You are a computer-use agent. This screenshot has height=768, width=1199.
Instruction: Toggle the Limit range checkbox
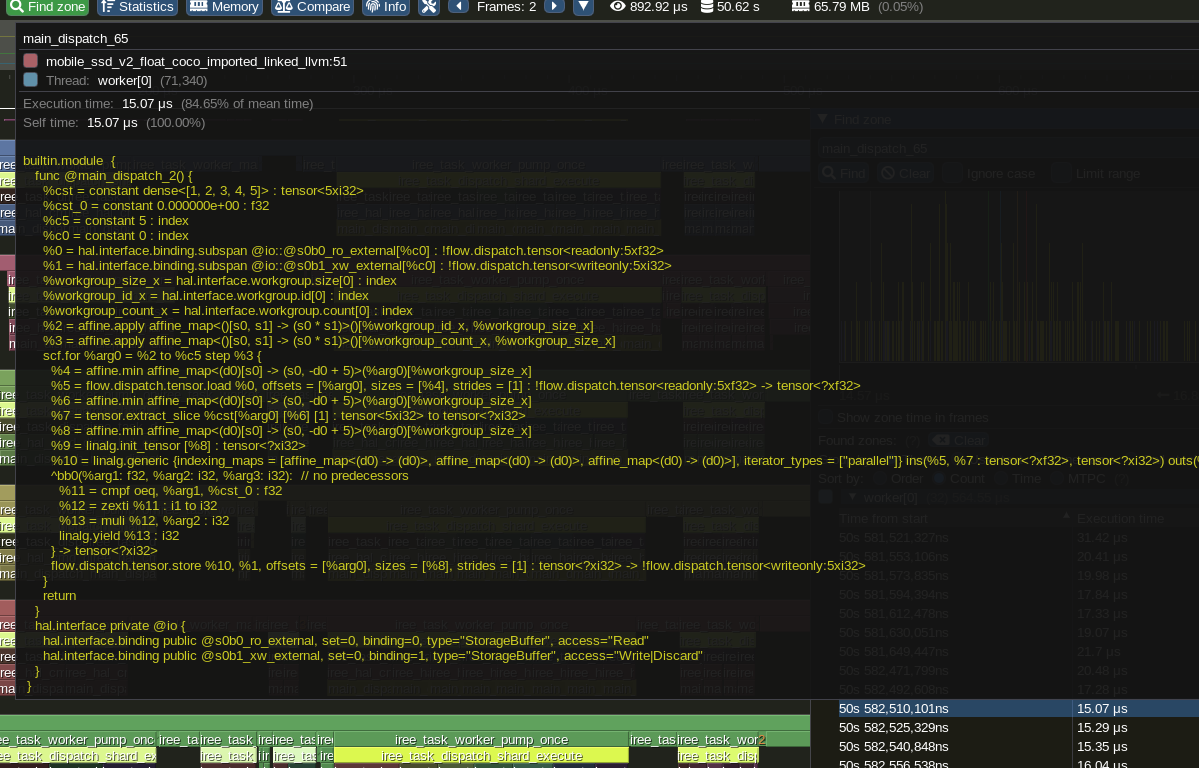(1061, 174)
